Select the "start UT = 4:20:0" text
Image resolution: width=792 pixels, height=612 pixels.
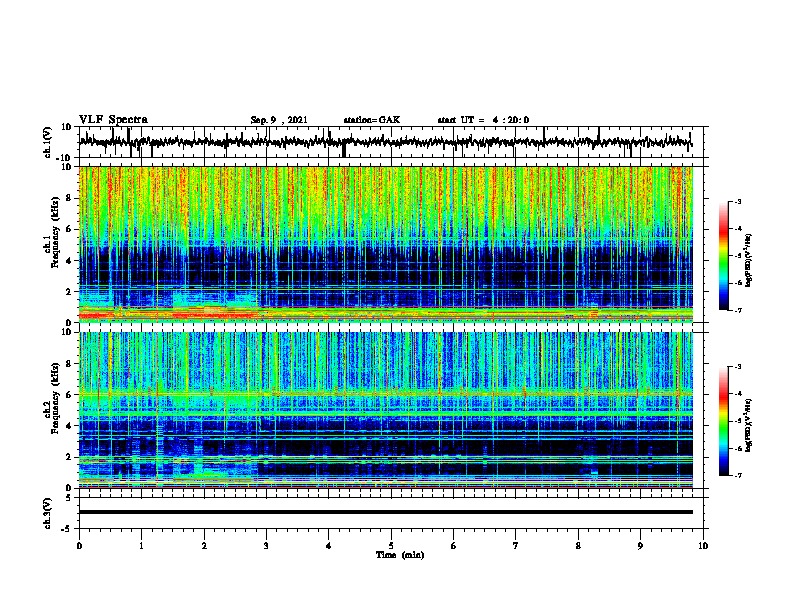483,120
